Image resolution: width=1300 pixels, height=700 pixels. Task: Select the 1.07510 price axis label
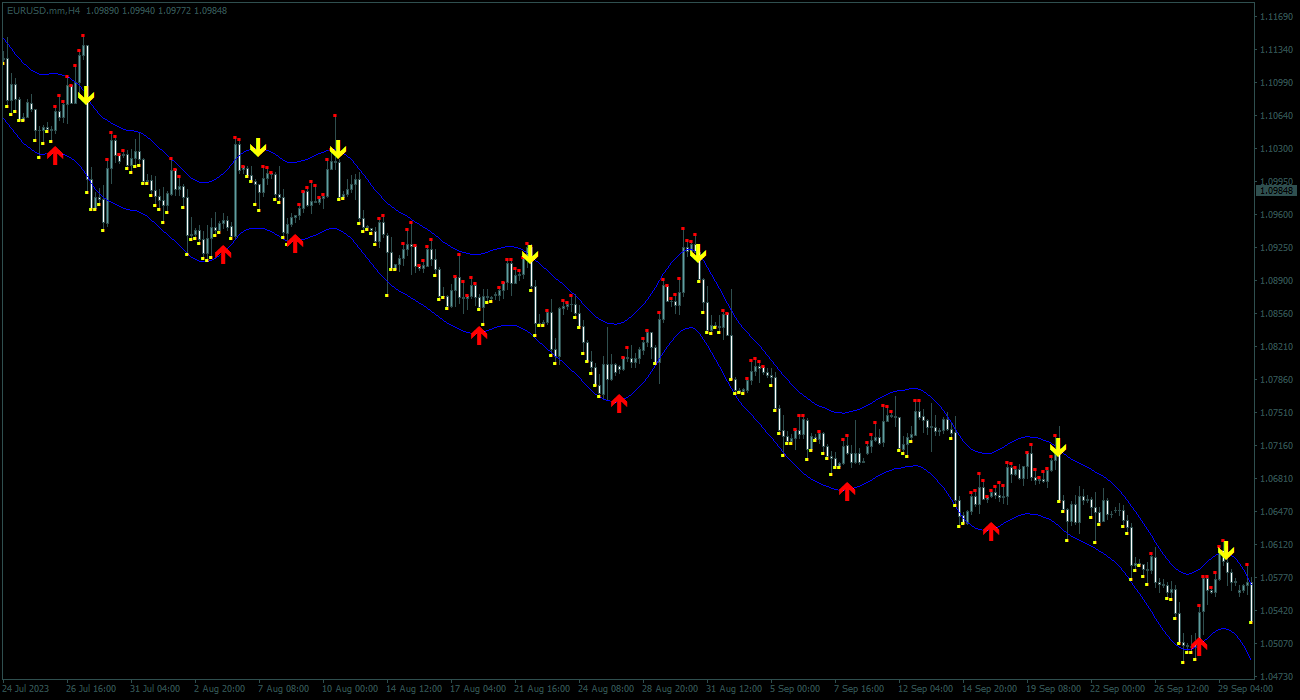[1276, 413]
